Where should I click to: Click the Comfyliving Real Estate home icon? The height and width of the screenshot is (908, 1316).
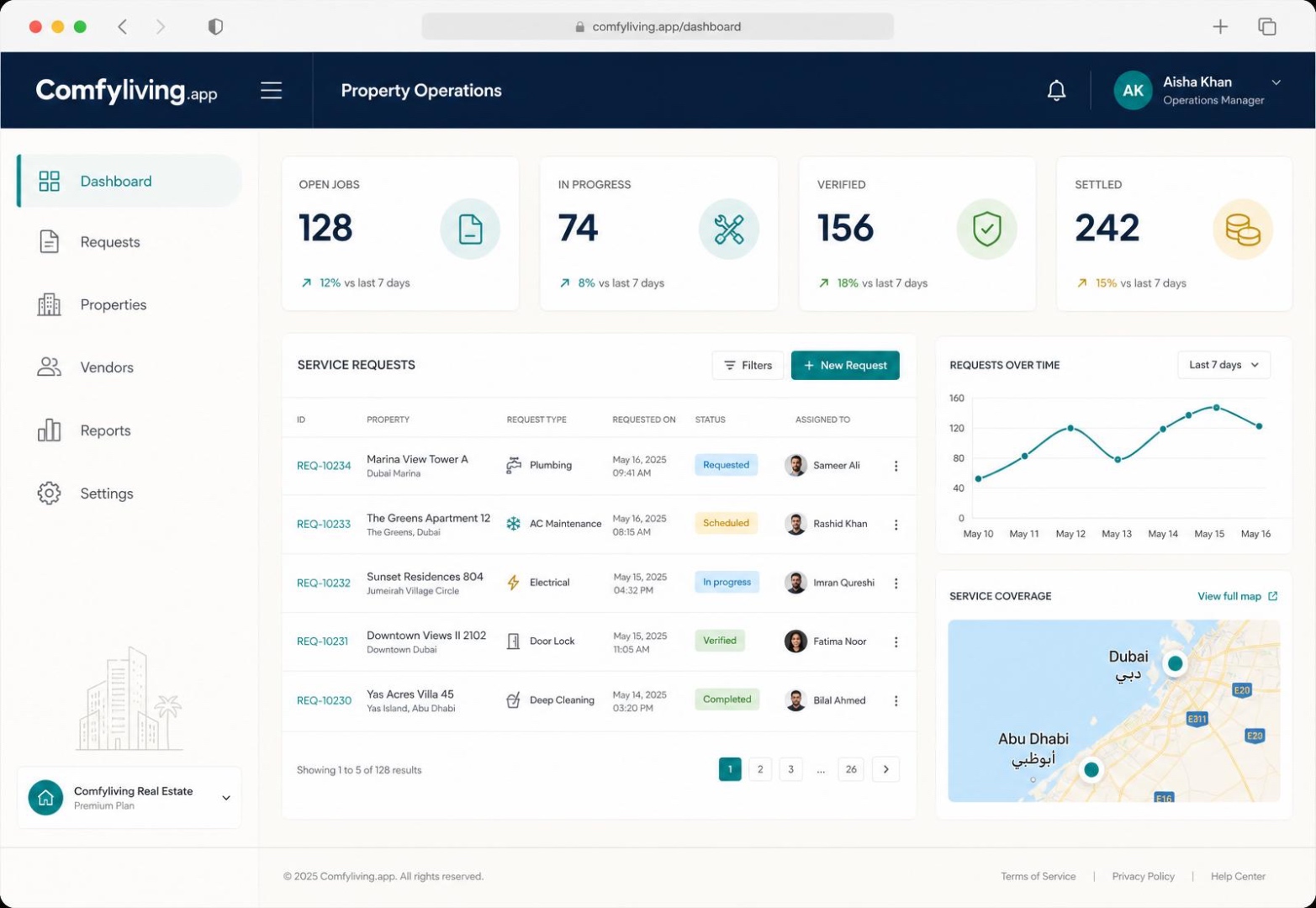[x=45, y=797]
